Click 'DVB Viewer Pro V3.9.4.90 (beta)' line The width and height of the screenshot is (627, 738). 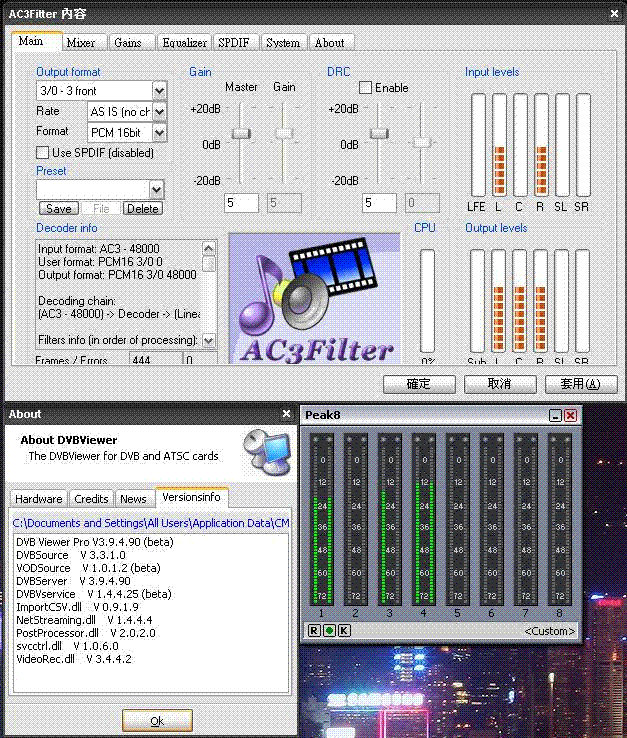(x=95, y=542)
